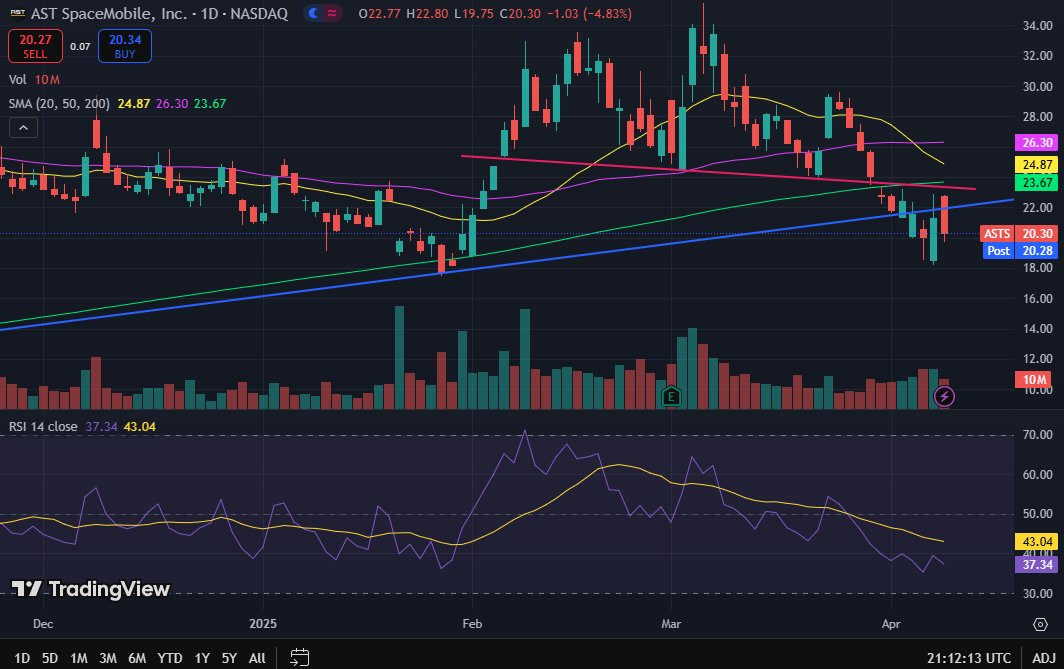Viewport: 1064px width, 669px height.
Task: Select the 6M time range
Action: pos(137,657)
